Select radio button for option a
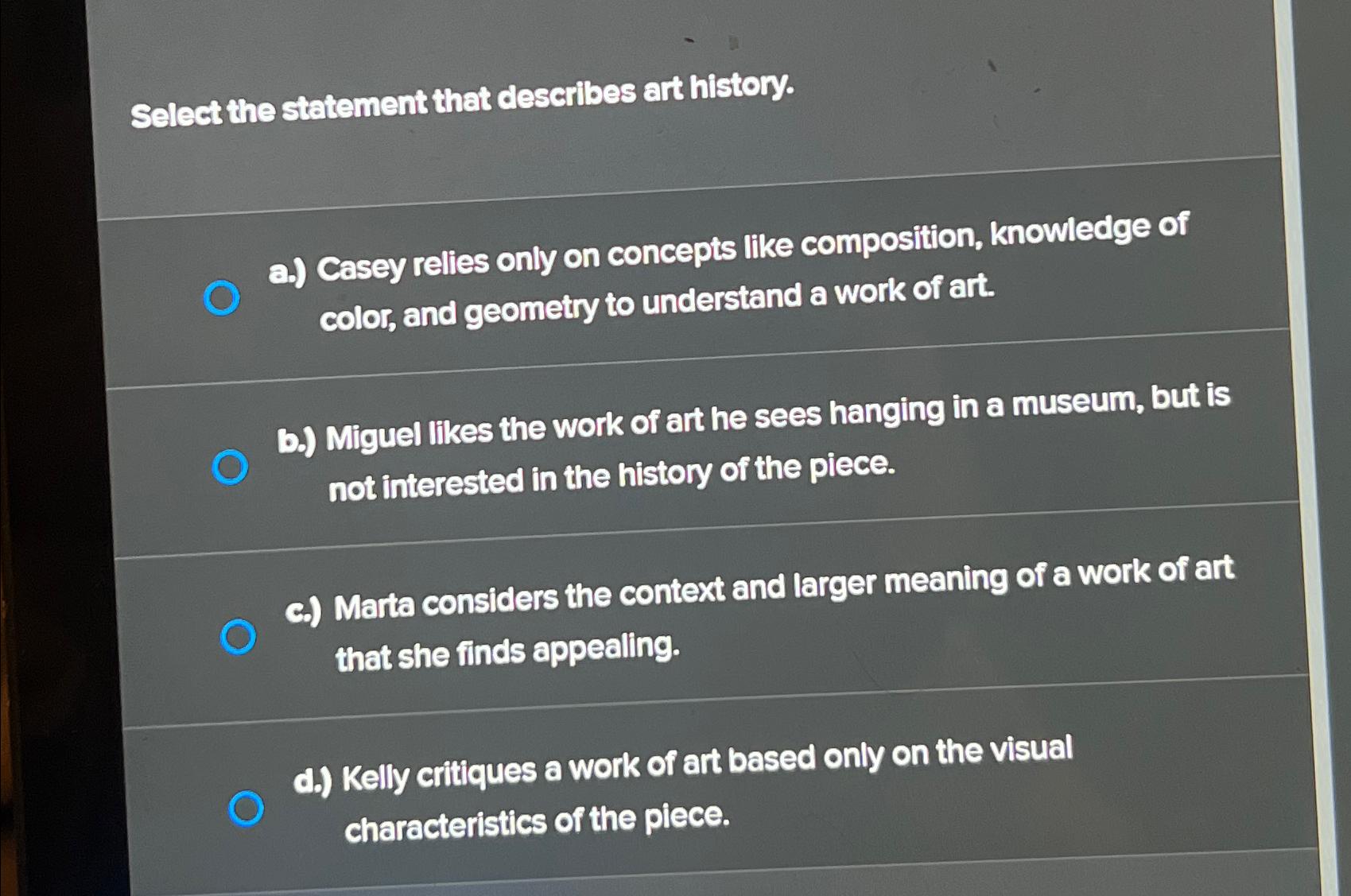The height and width of the screenshot is (896, 1351). [224, 299]
